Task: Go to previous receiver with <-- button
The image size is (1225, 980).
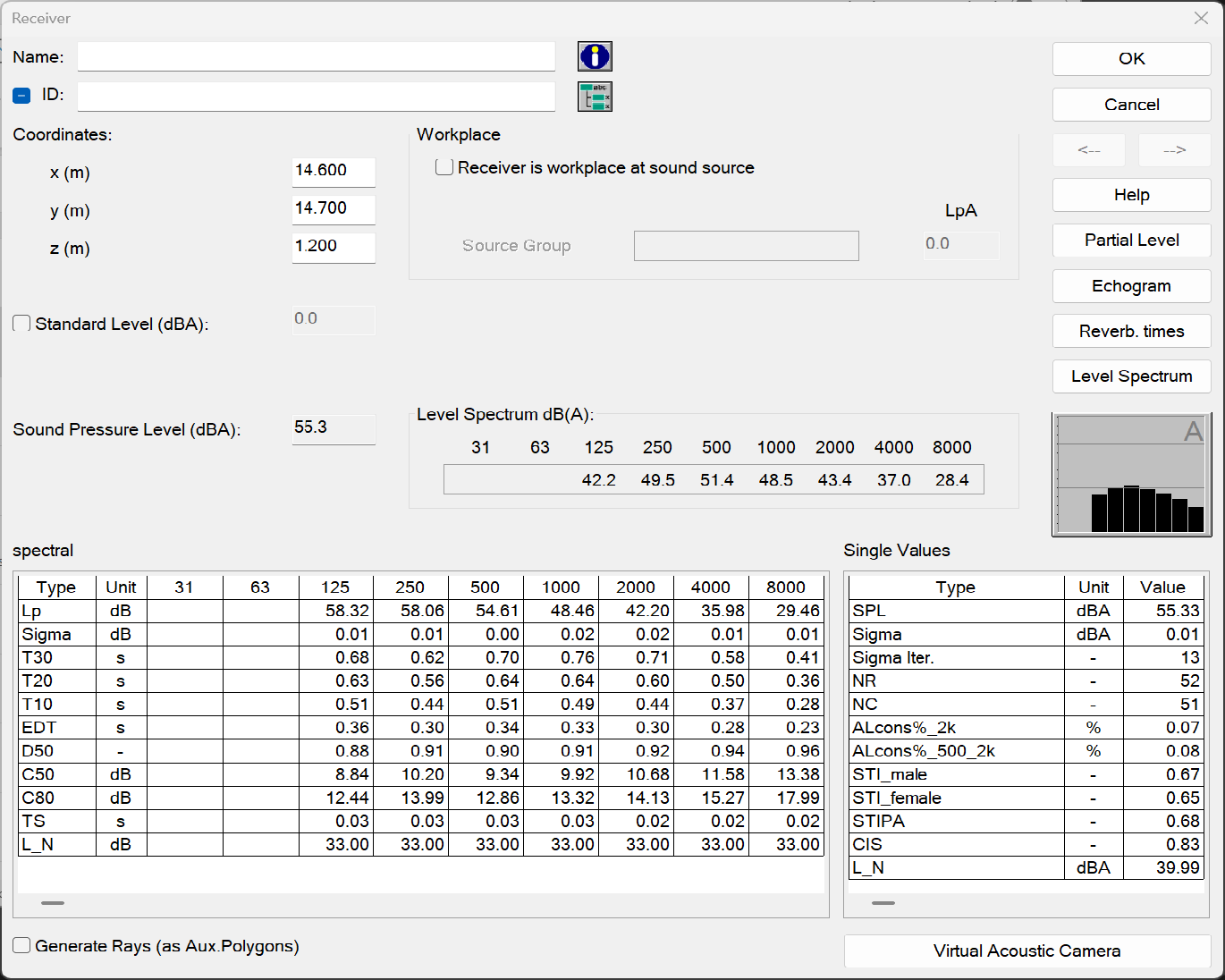Action: (x=1088, y=150)
